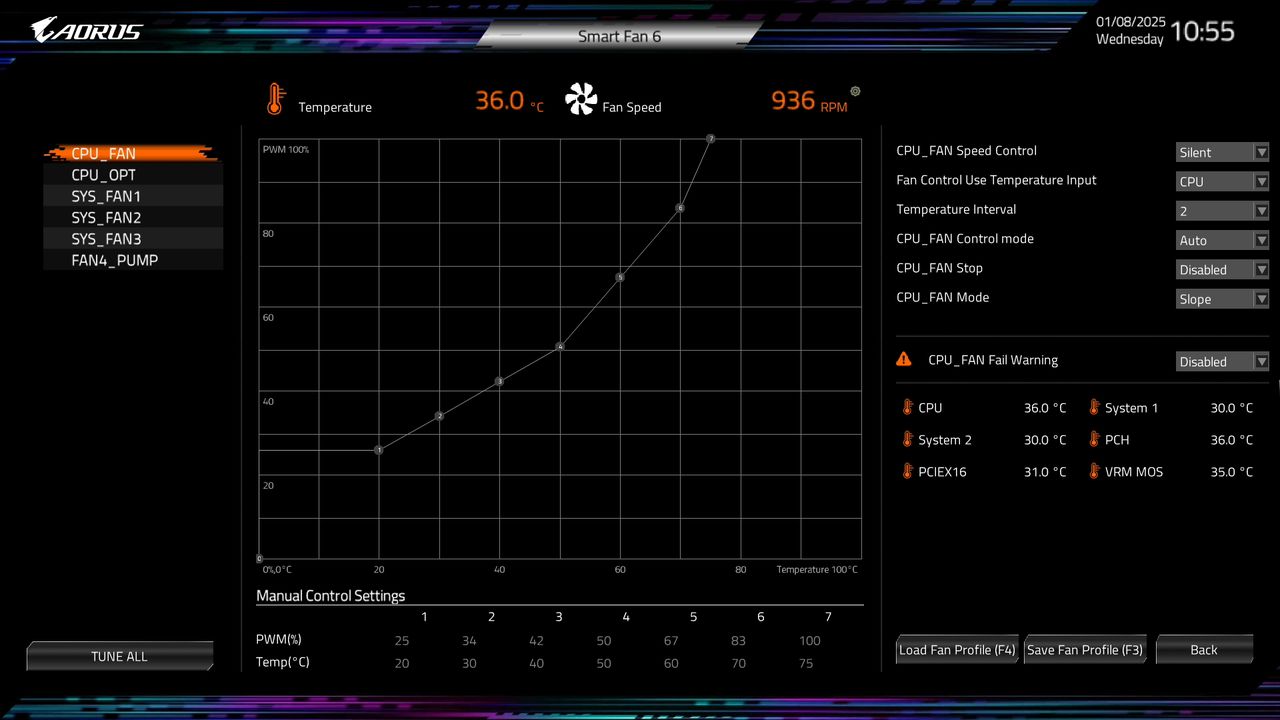Select SYS_FAN2 in the fan list
This screenshot has width=1280, height=720.
click(x=132, y=217)
